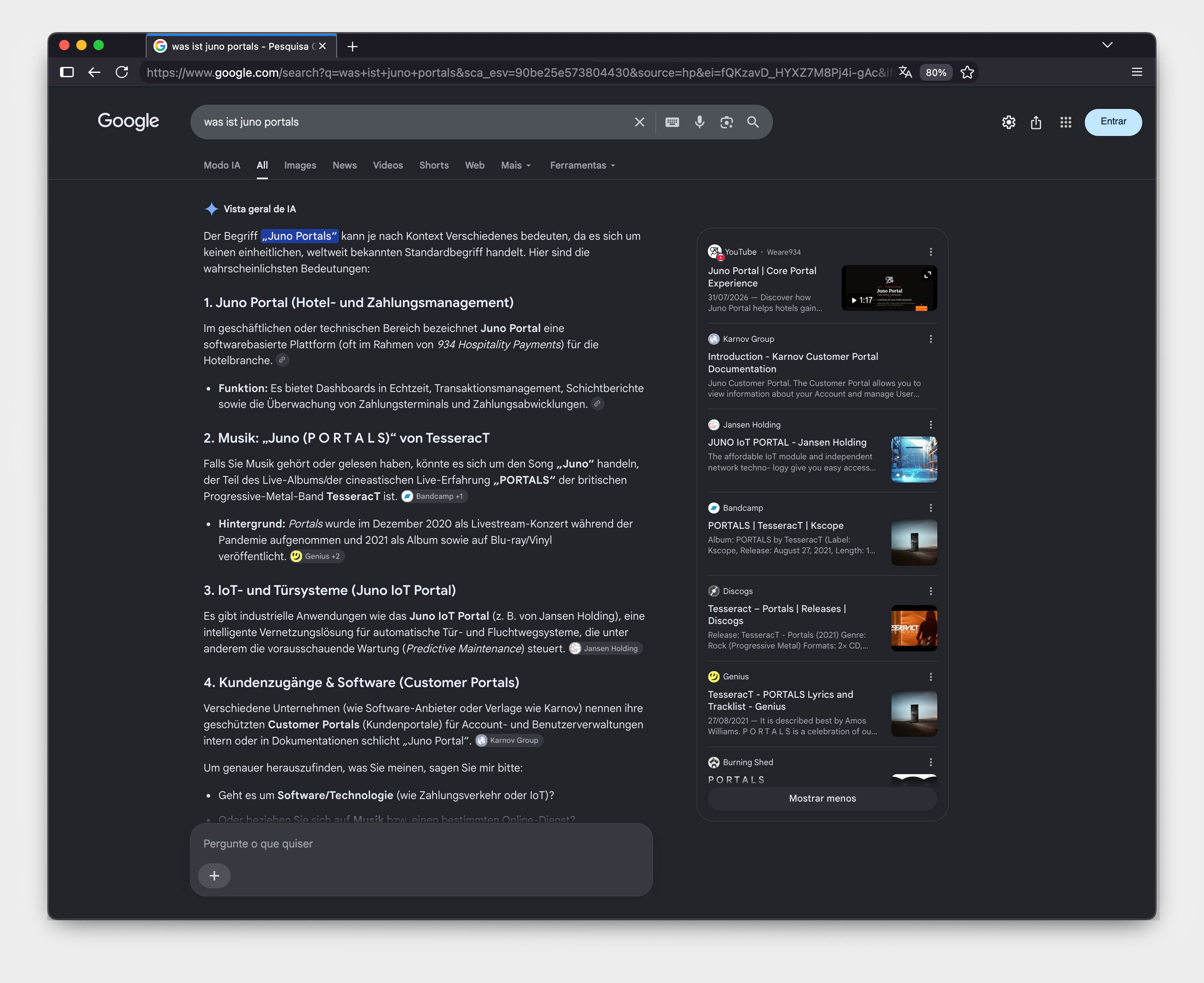Click the 'Vista geral de IA' heading

(x=260, y=209)
